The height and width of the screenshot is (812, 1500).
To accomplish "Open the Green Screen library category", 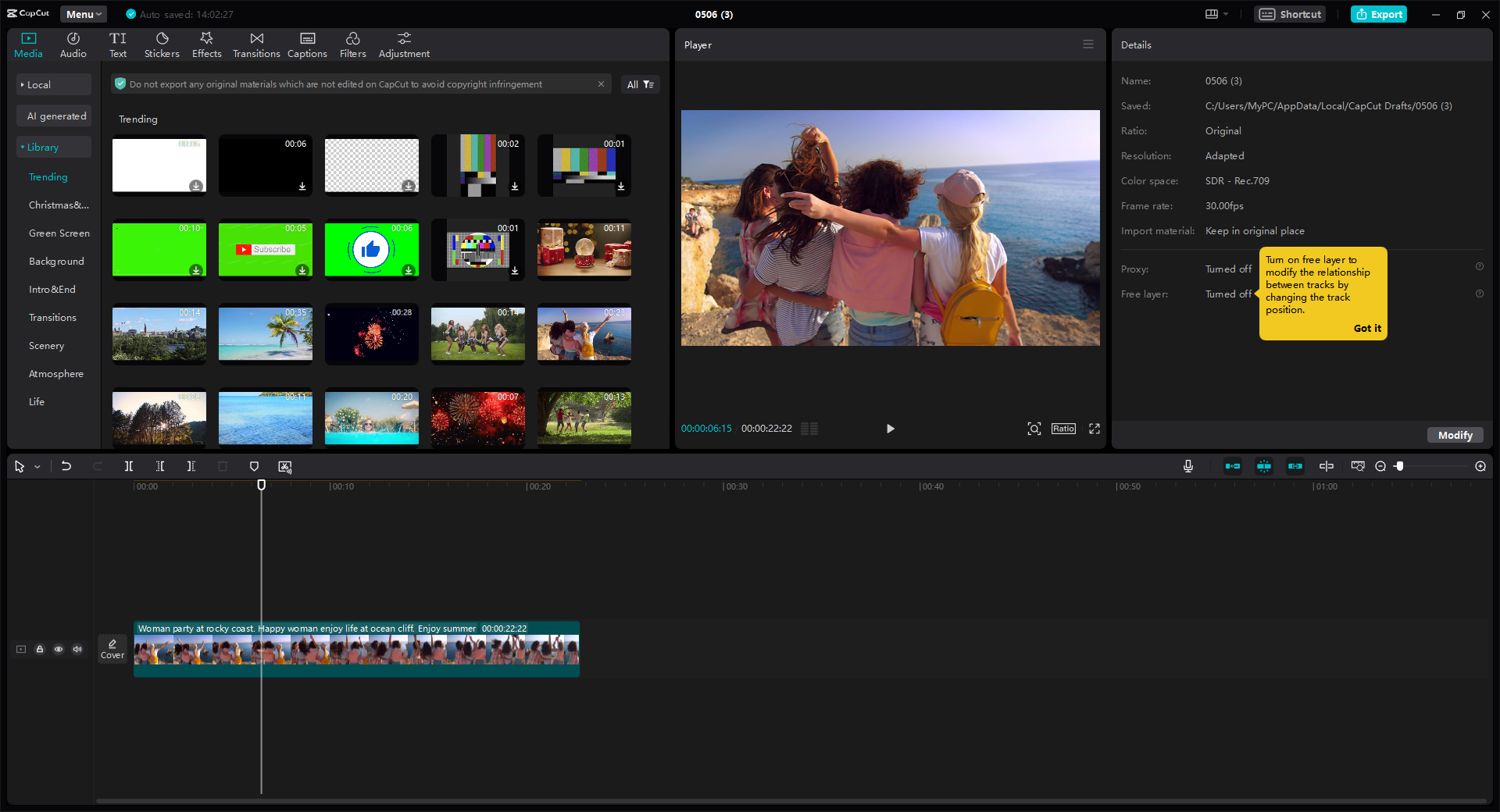I will 59,233.
